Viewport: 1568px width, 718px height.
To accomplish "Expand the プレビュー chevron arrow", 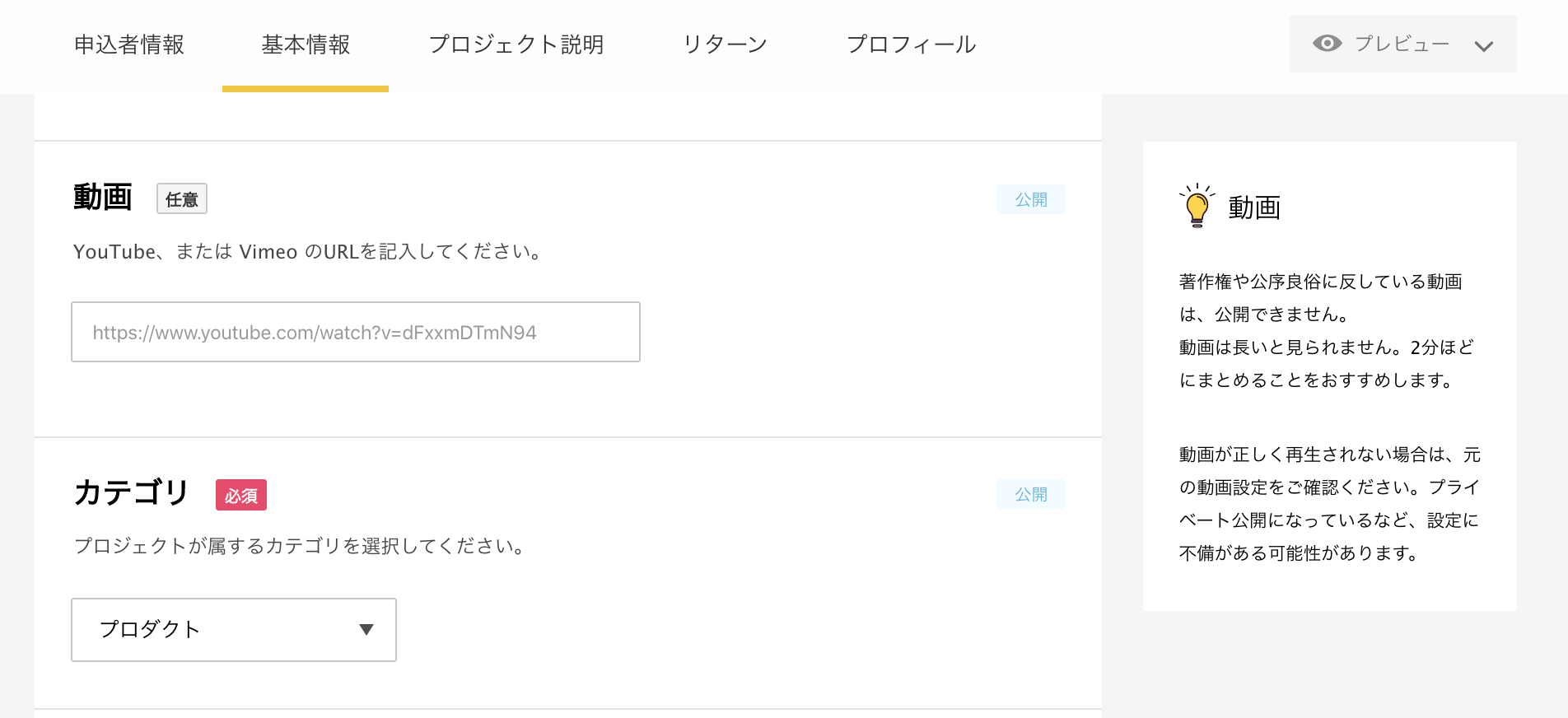I will [1483, 46].
